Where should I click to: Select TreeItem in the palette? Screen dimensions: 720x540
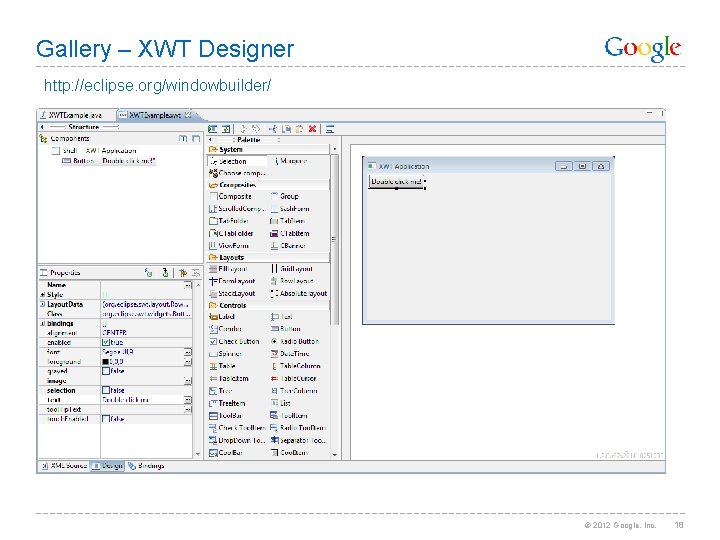click(227, 403)
